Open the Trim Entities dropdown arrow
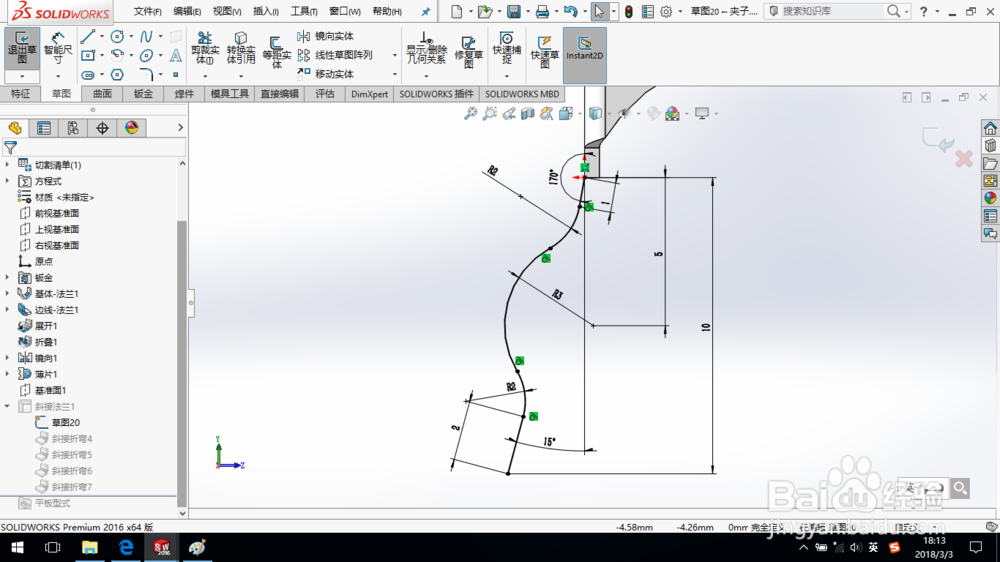1000x562 pixels. 205,77
